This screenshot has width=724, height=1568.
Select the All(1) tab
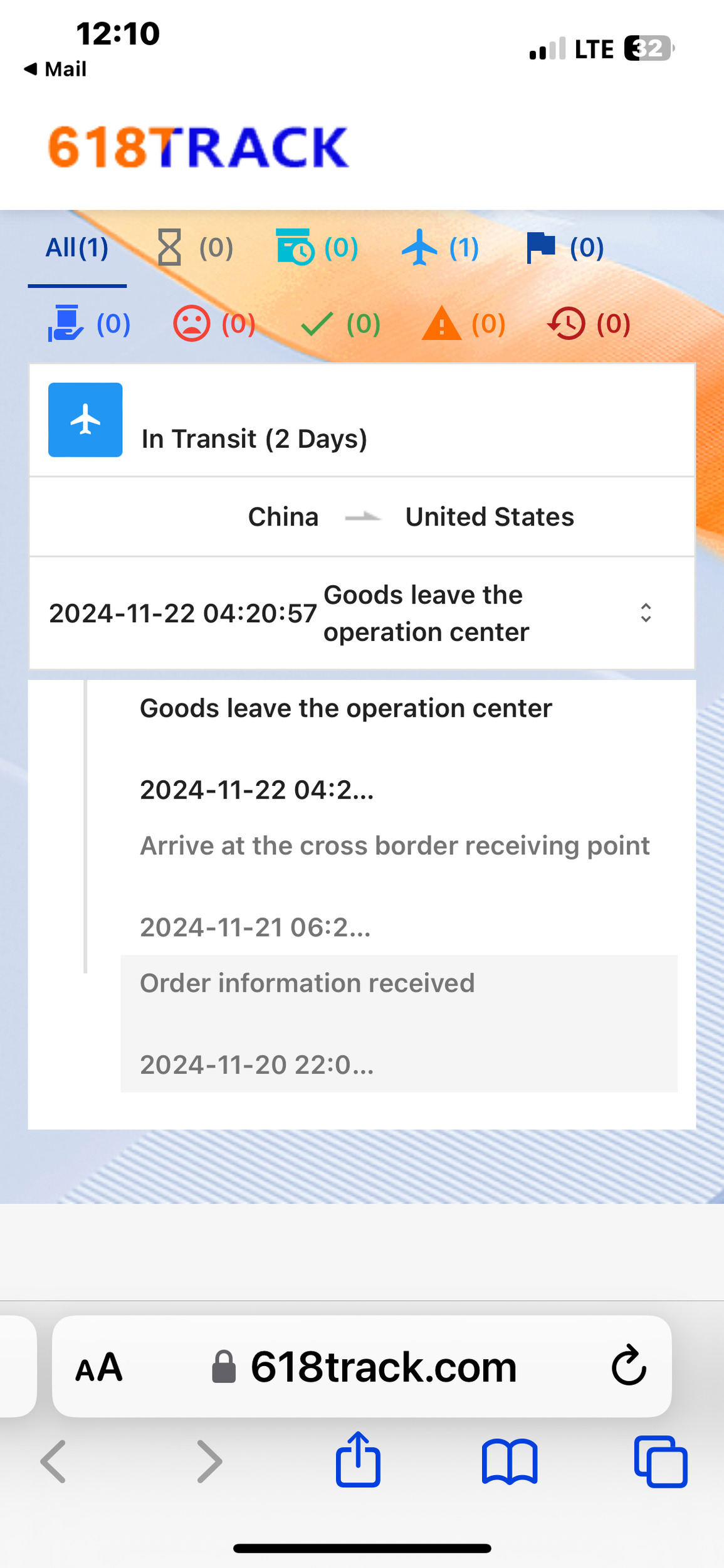[x=77, y=248]
